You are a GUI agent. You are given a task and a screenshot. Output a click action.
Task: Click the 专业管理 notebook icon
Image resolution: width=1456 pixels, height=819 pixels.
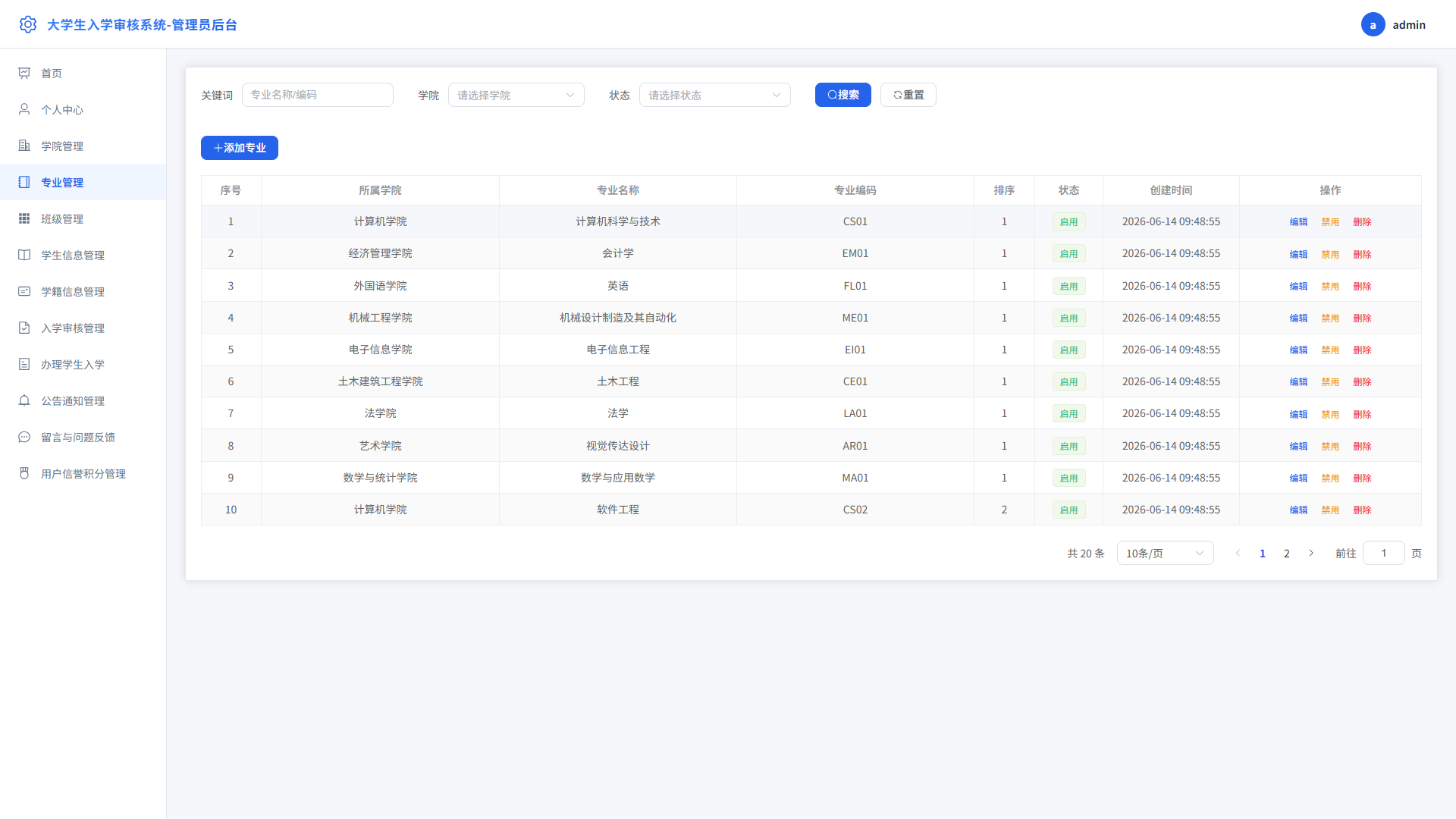point(24,182)
